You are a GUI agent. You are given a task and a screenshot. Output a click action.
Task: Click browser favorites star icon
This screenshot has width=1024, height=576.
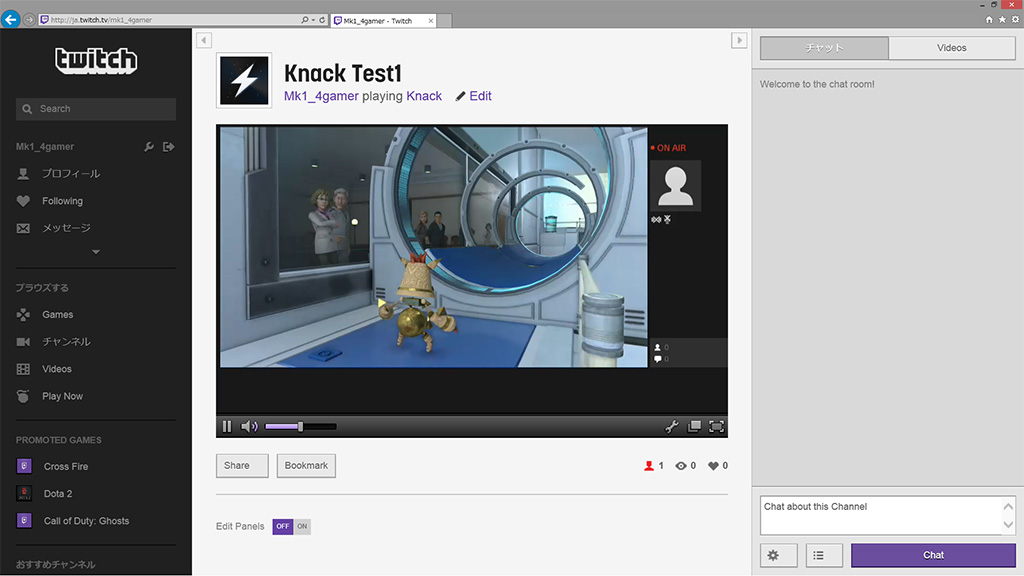1002,20
